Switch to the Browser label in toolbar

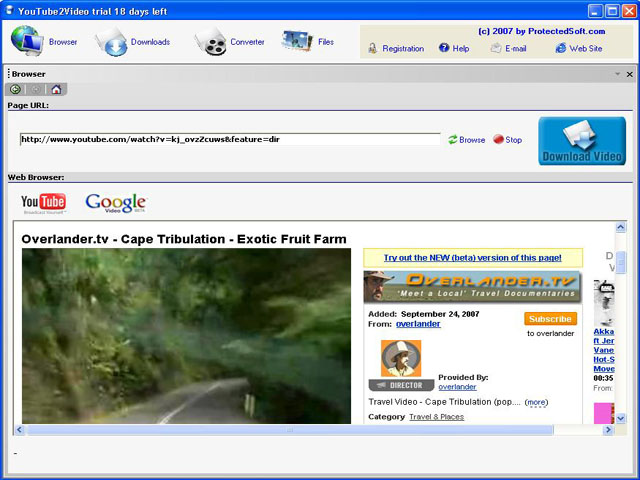click(63, 42)
